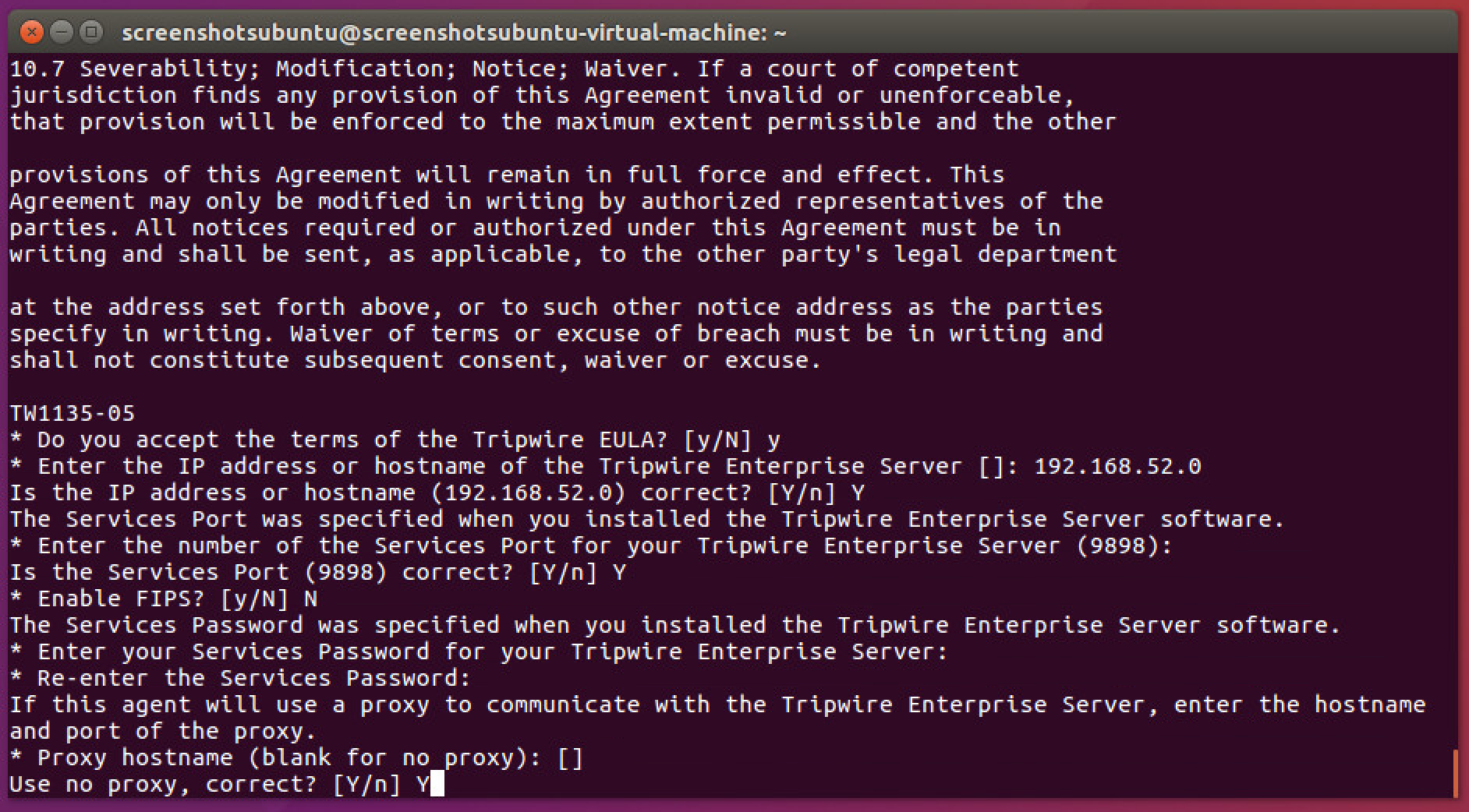
Task: Click the empty brackets after Proxy hostname prompt
Action: click(570, 757)
